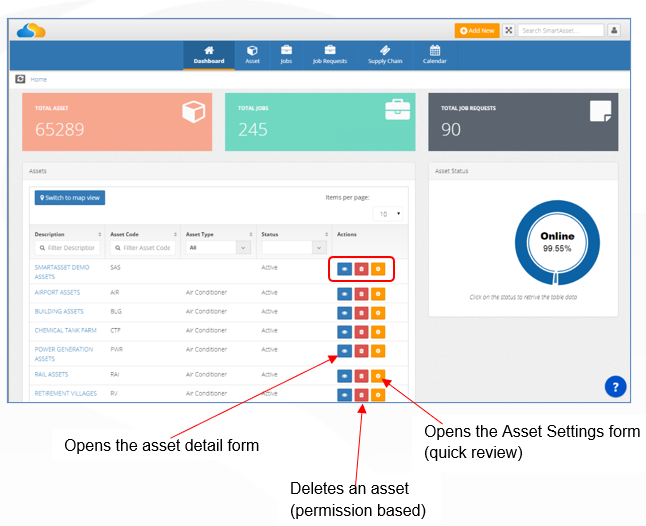Open the Supply Chain tab
The image size is (646, 526).
coord(385,55)
